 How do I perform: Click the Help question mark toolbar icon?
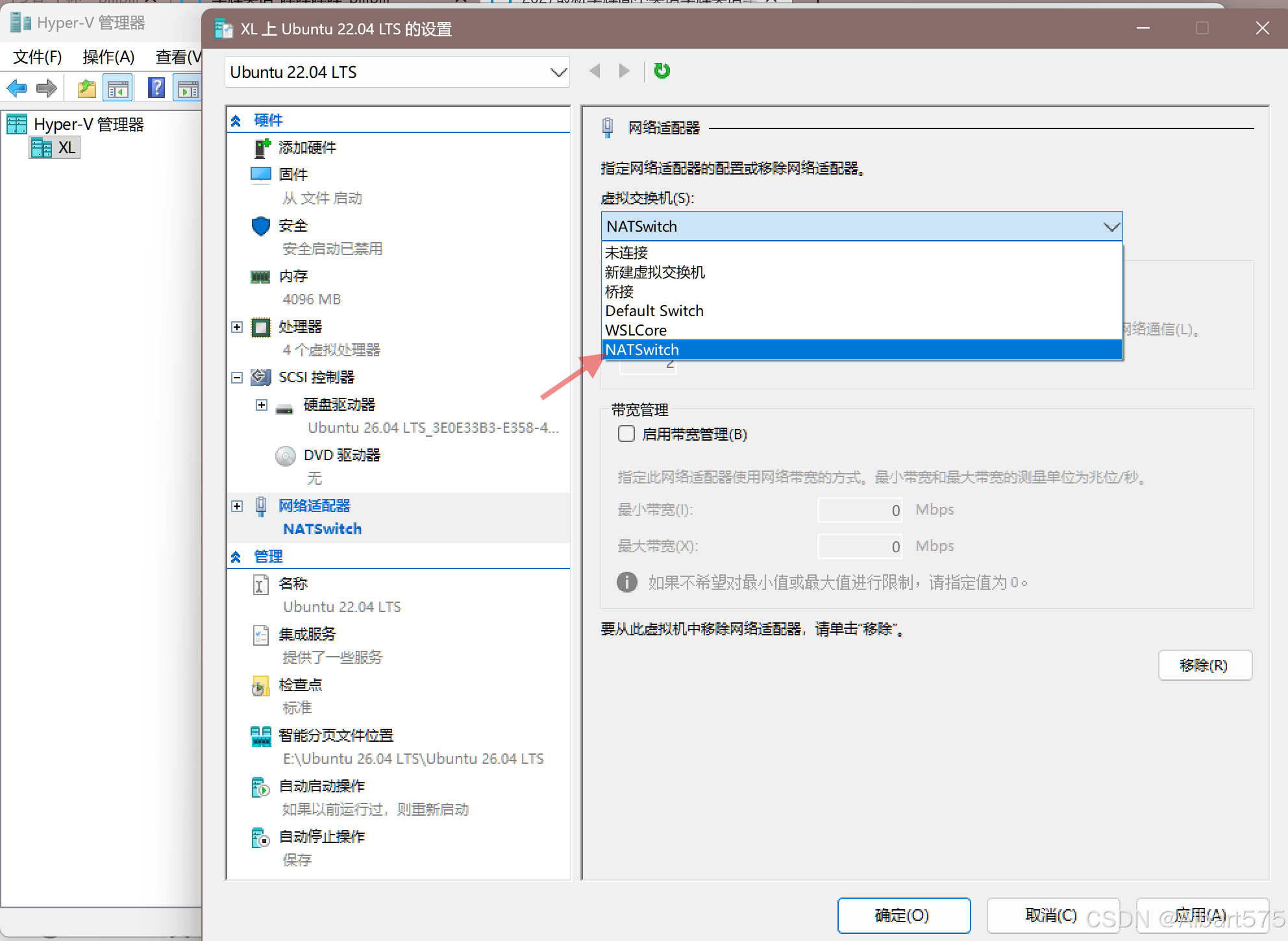pyautogui.click(x=156, y=88)
